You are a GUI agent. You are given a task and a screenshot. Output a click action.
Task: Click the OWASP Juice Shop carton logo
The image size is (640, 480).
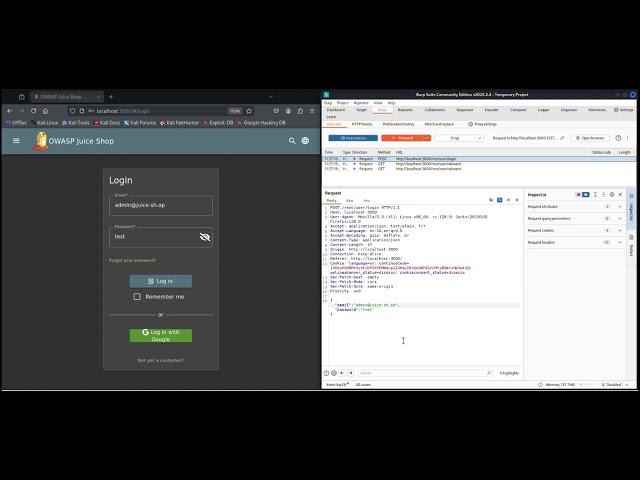tap(40, 141)
